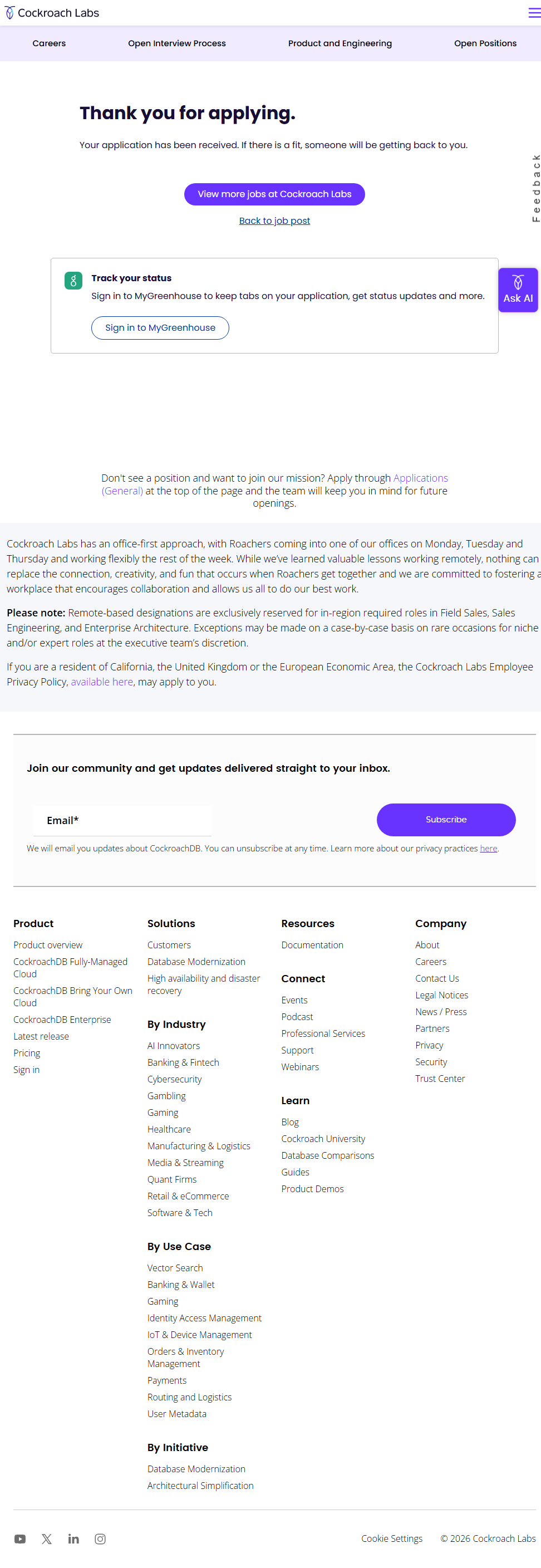Open the Product and Engineering tab
The image size is (541, 1568).
coord(340,43)
